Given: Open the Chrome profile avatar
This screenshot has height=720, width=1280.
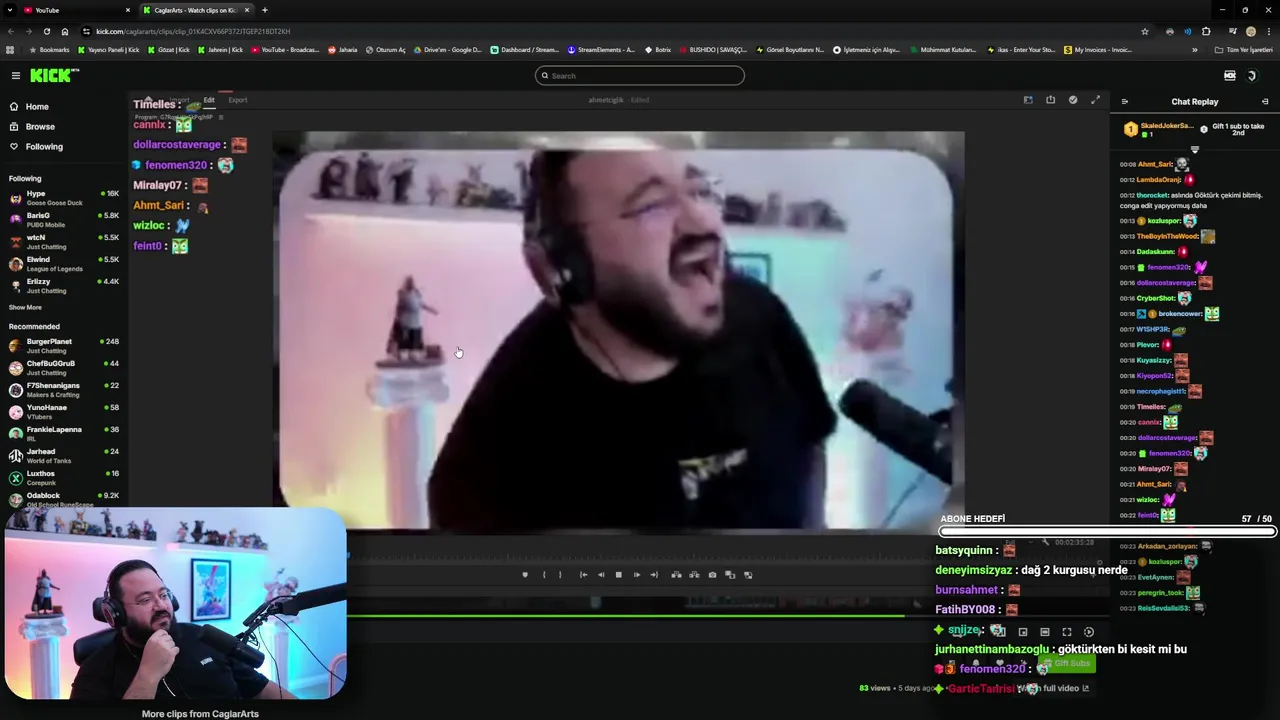Looking at the screenshot, I should click(x=1251, y=31).
